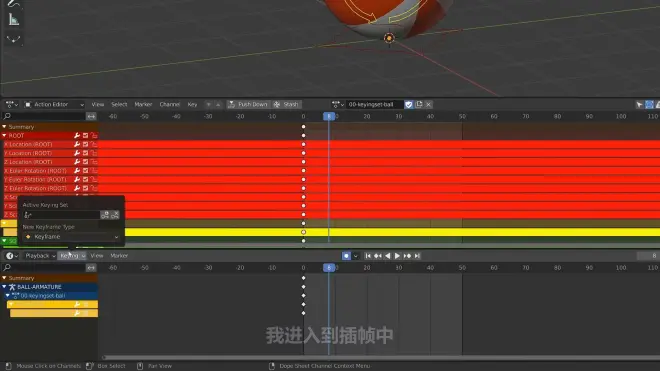This screenshot has width=660, height=371.
Task: Jump to the end frame
Action: [x=417, y=256]
